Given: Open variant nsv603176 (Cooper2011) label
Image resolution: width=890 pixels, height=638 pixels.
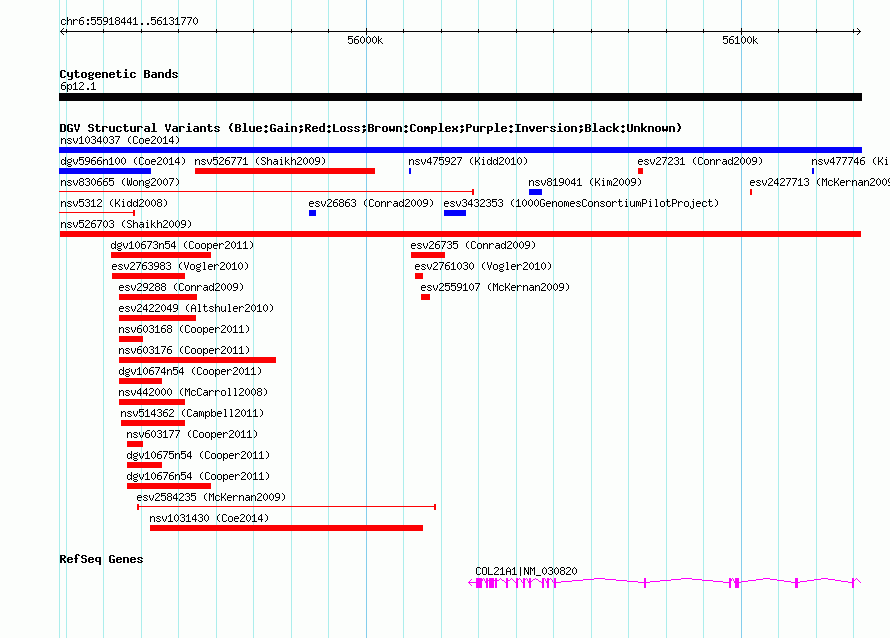Looking at the screenshot, I should (184, 350).
